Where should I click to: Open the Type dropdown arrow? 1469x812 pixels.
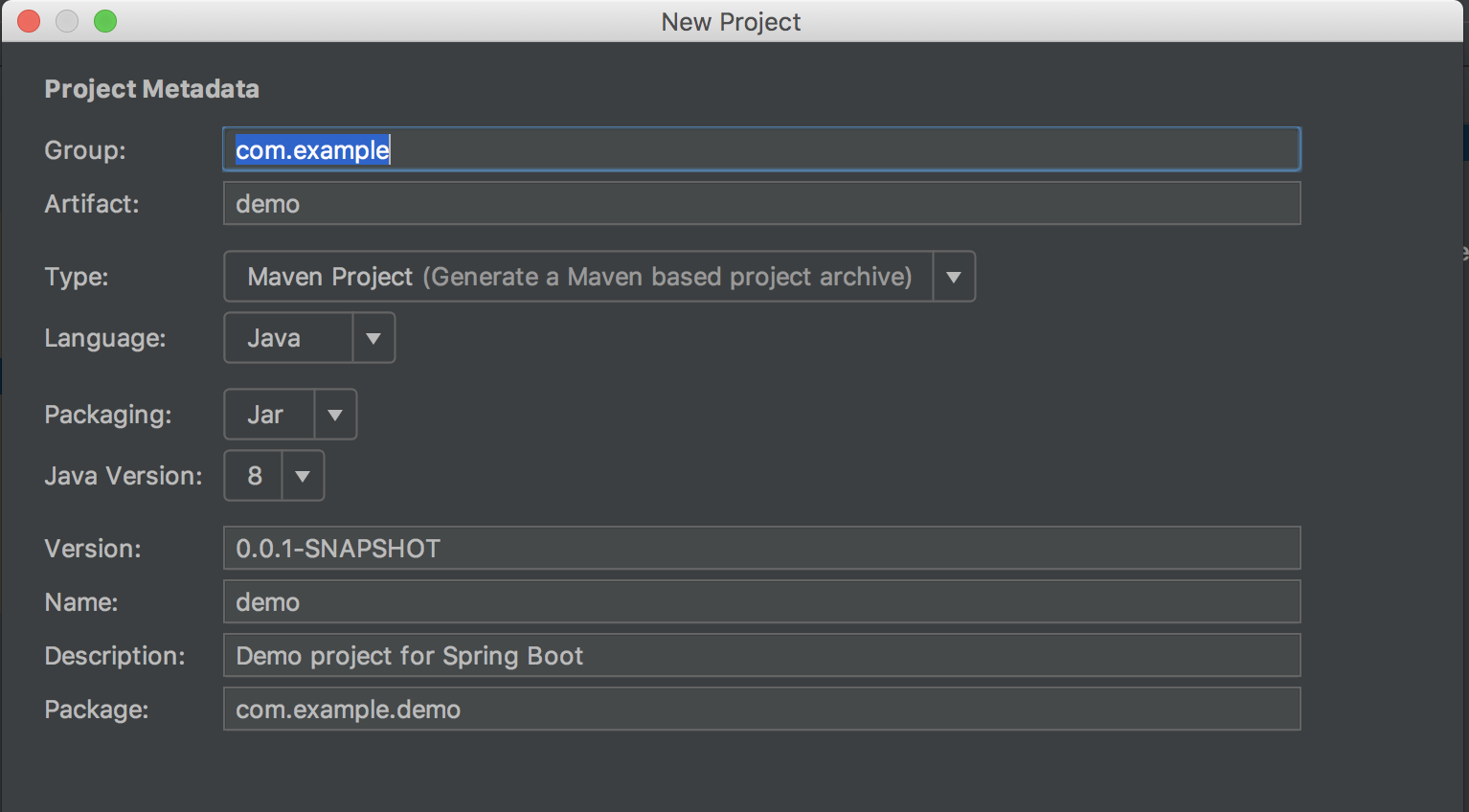(x=954, y=277)
